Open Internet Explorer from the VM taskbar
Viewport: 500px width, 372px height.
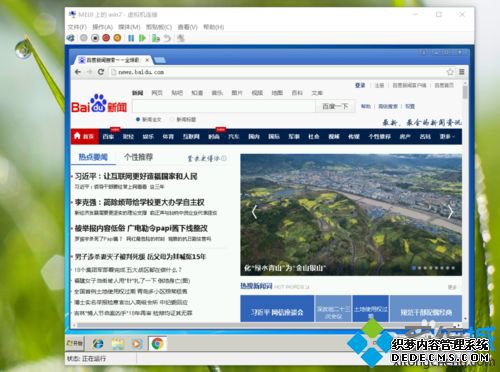(98, 343)
